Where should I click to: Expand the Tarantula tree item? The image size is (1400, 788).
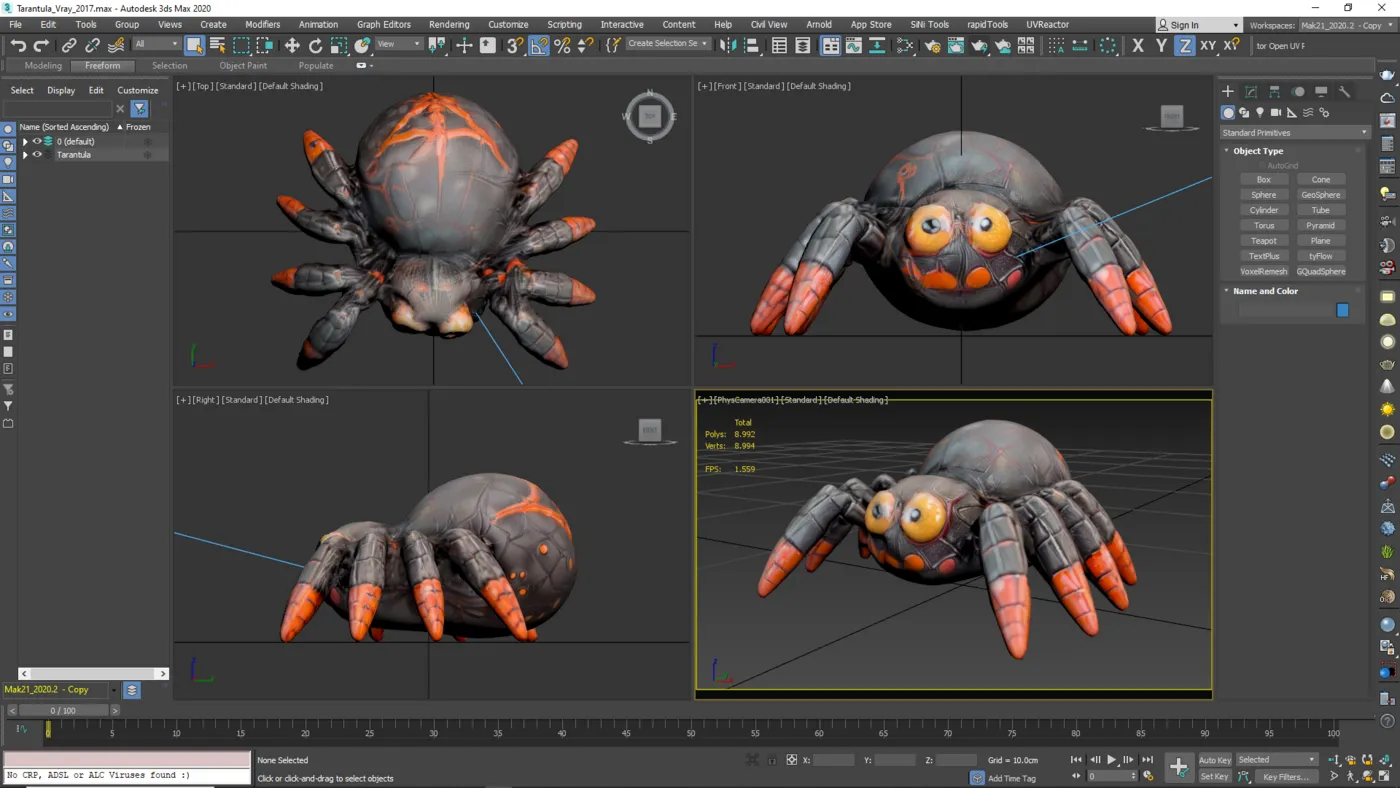25,155
